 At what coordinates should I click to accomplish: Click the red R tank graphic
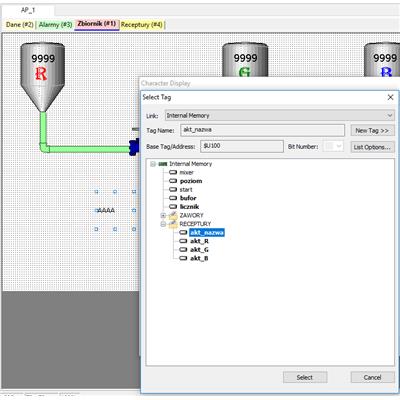click(43, 77)
